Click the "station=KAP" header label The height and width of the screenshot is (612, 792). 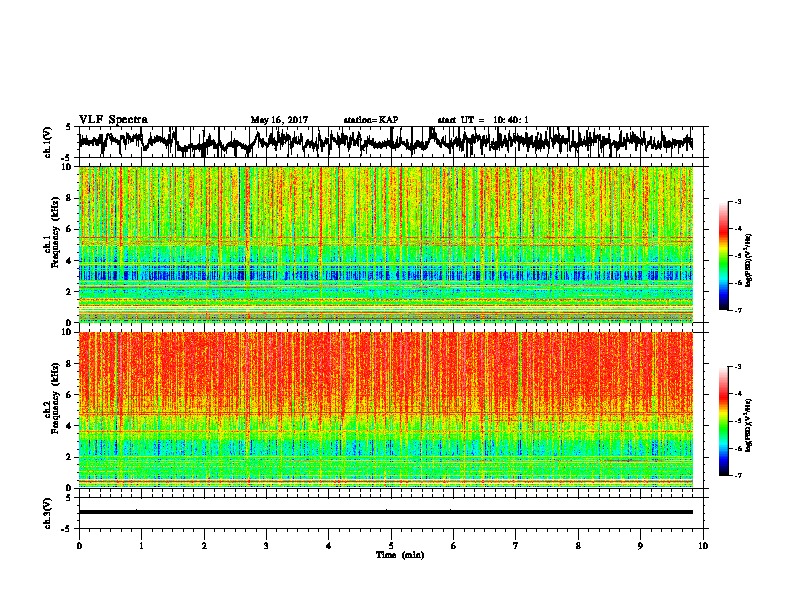click(371, 120)
